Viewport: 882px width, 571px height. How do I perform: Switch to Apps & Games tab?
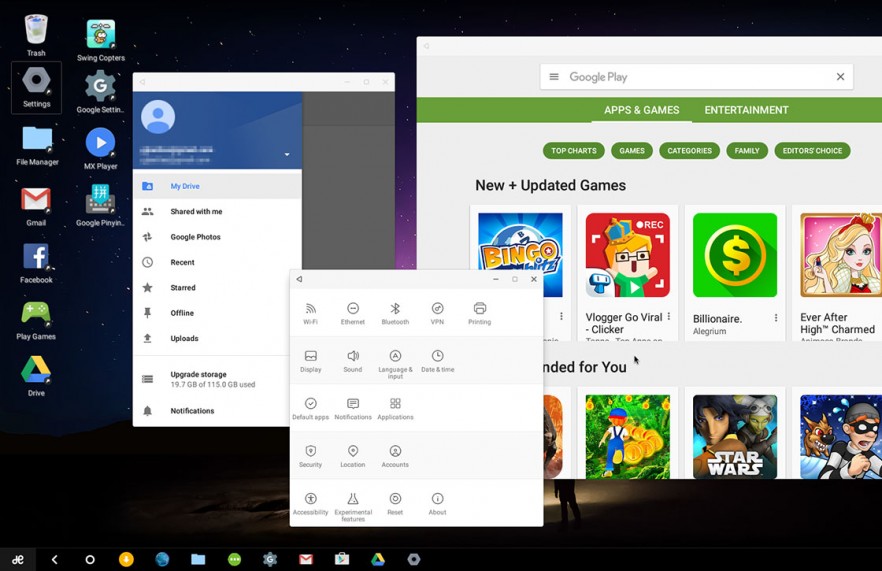[x=641, y=110]
